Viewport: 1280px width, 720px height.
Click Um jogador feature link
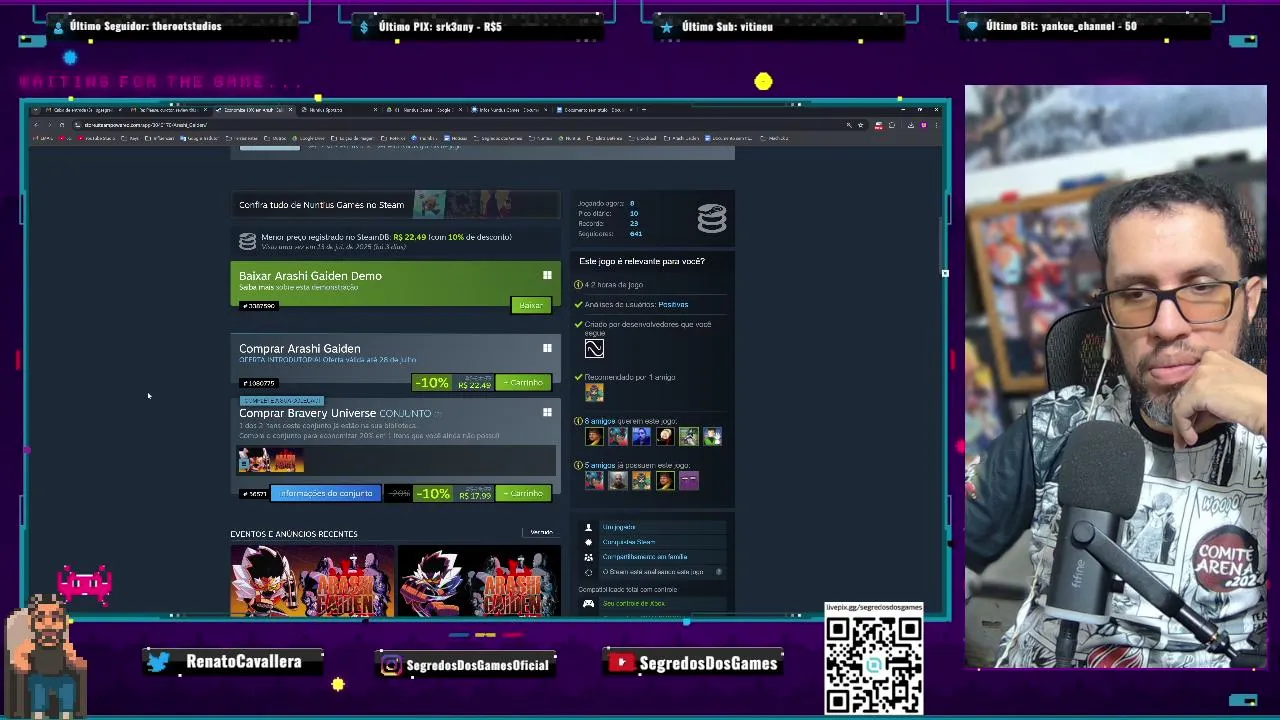click(619, 527)
